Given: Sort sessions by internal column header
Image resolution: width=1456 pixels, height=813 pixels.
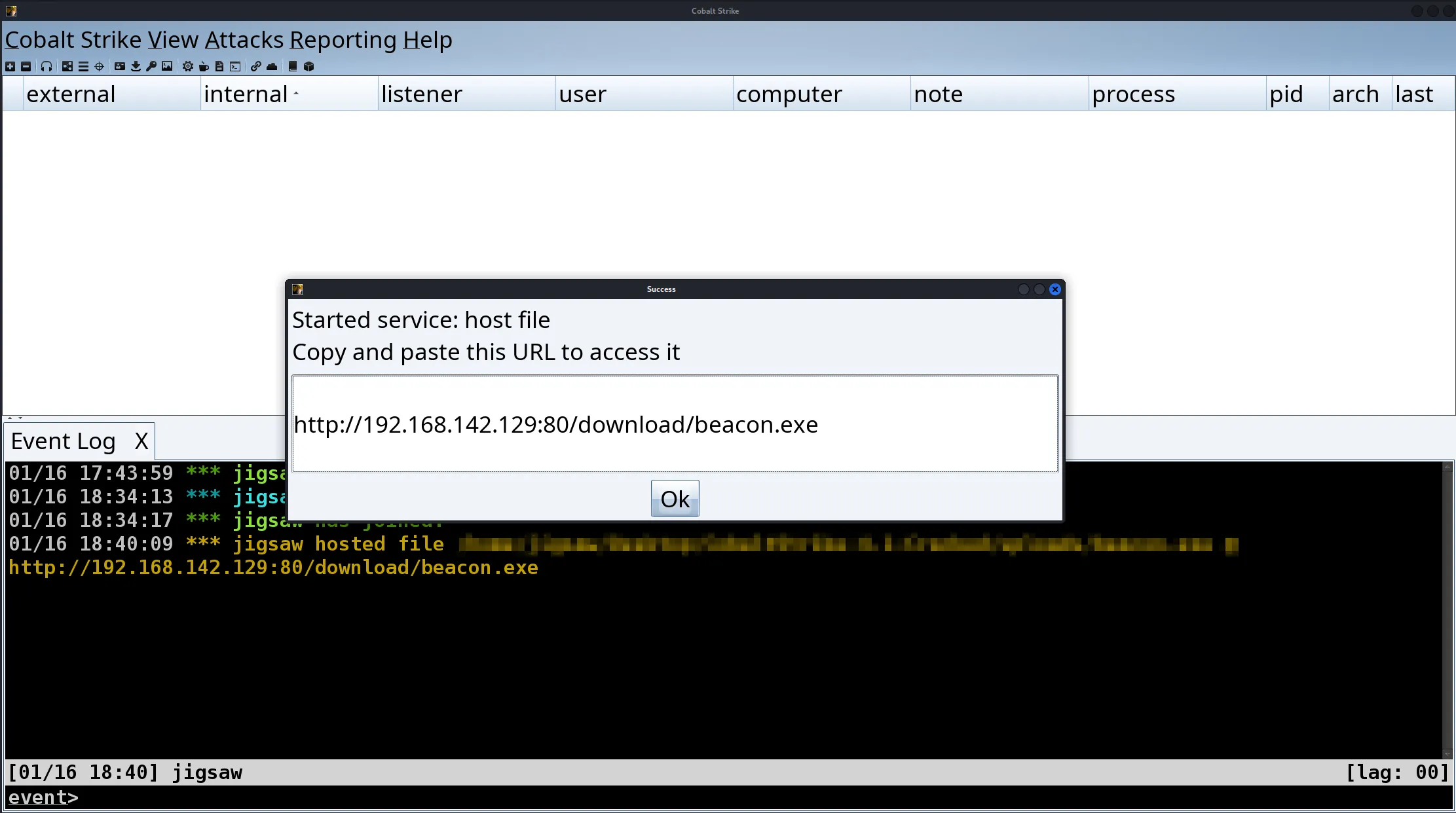Looking at the screenshot, I should [289, 94].
